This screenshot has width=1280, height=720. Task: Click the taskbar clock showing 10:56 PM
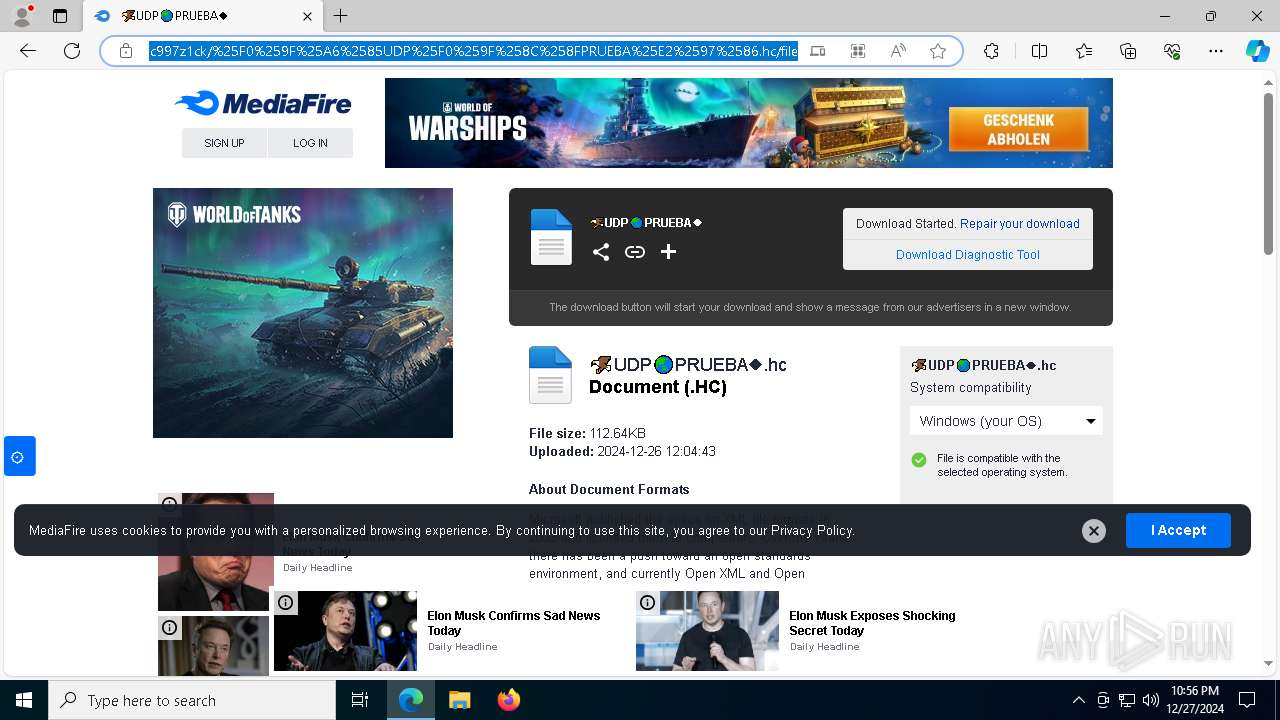pos(1194,700)
